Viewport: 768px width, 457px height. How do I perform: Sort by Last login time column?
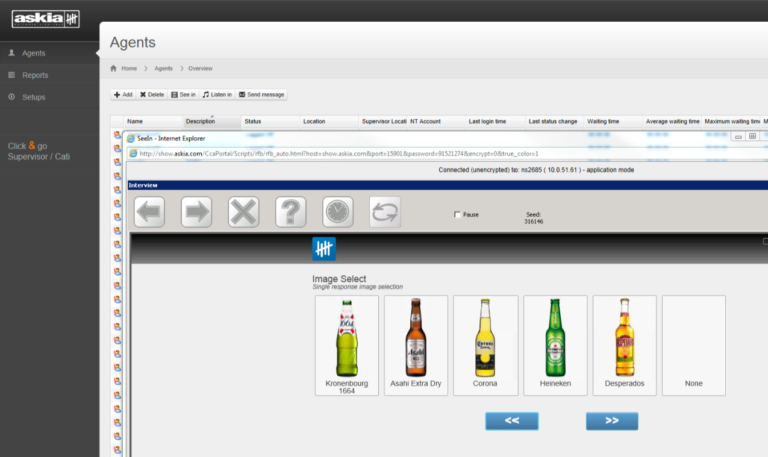495,121
